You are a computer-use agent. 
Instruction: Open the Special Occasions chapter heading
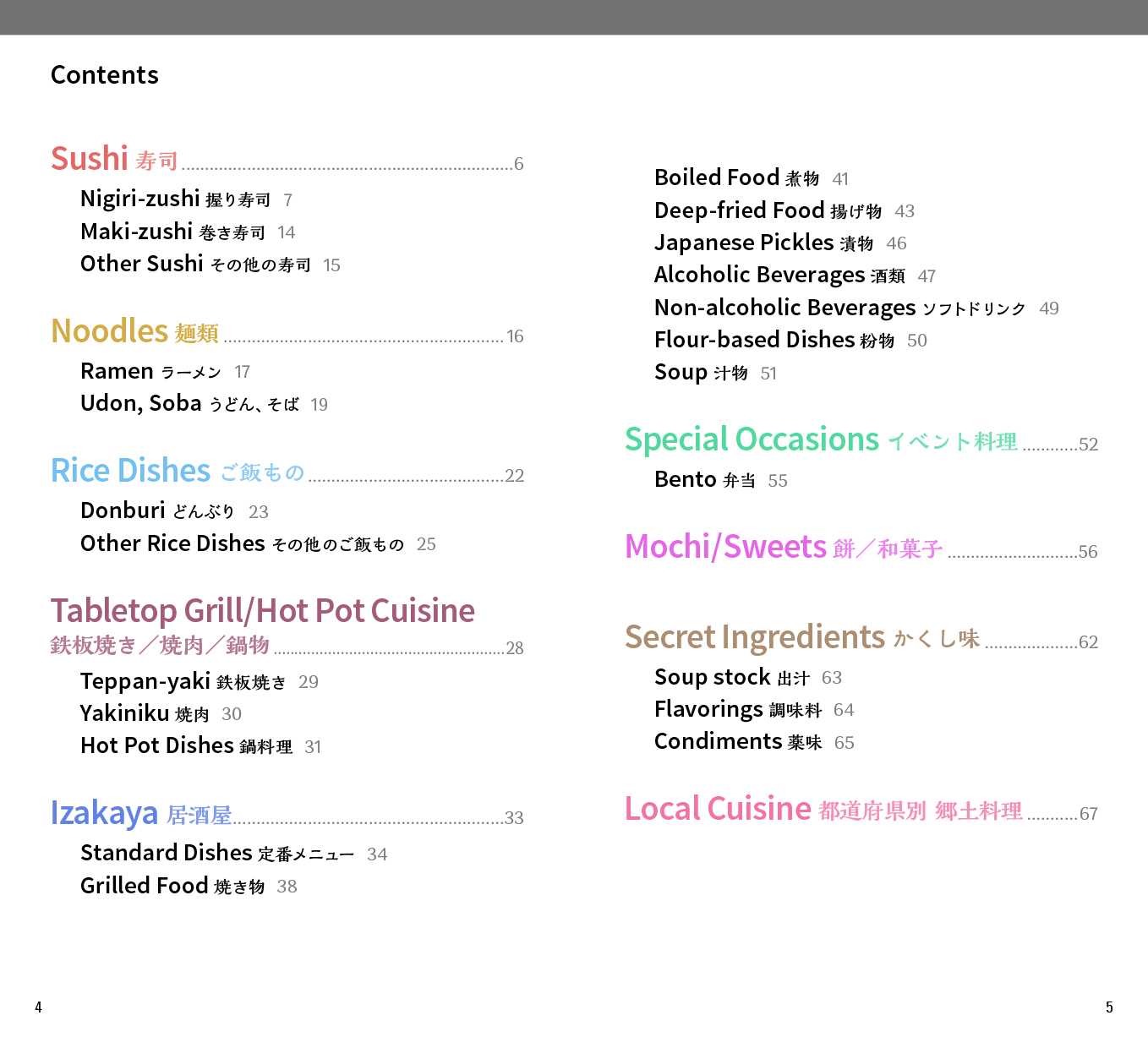pos(861,439)
